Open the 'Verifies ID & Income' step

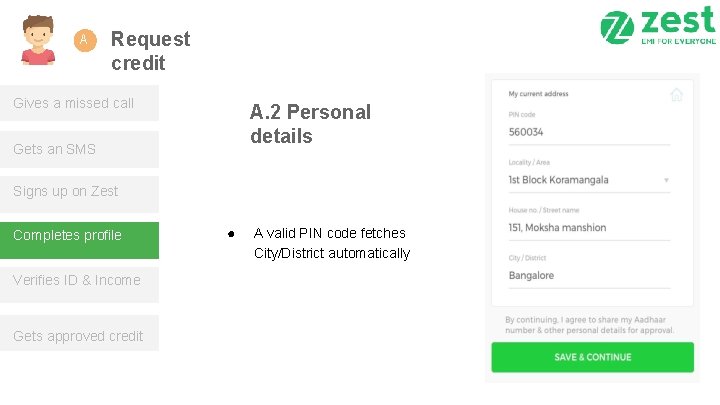click(x=79, y=281)
